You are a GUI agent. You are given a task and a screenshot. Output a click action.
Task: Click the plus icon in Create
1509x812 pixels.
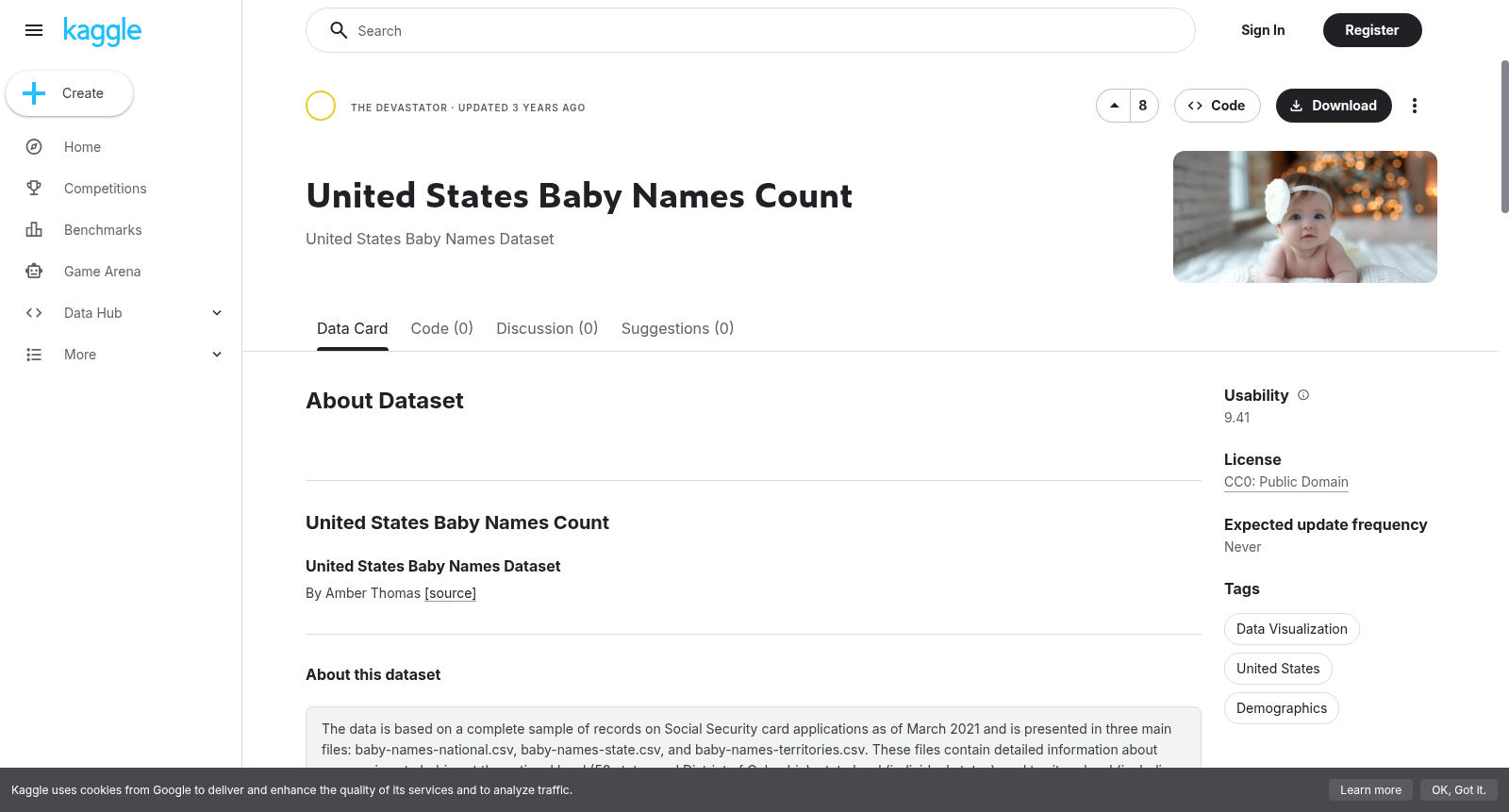(34, 93)
